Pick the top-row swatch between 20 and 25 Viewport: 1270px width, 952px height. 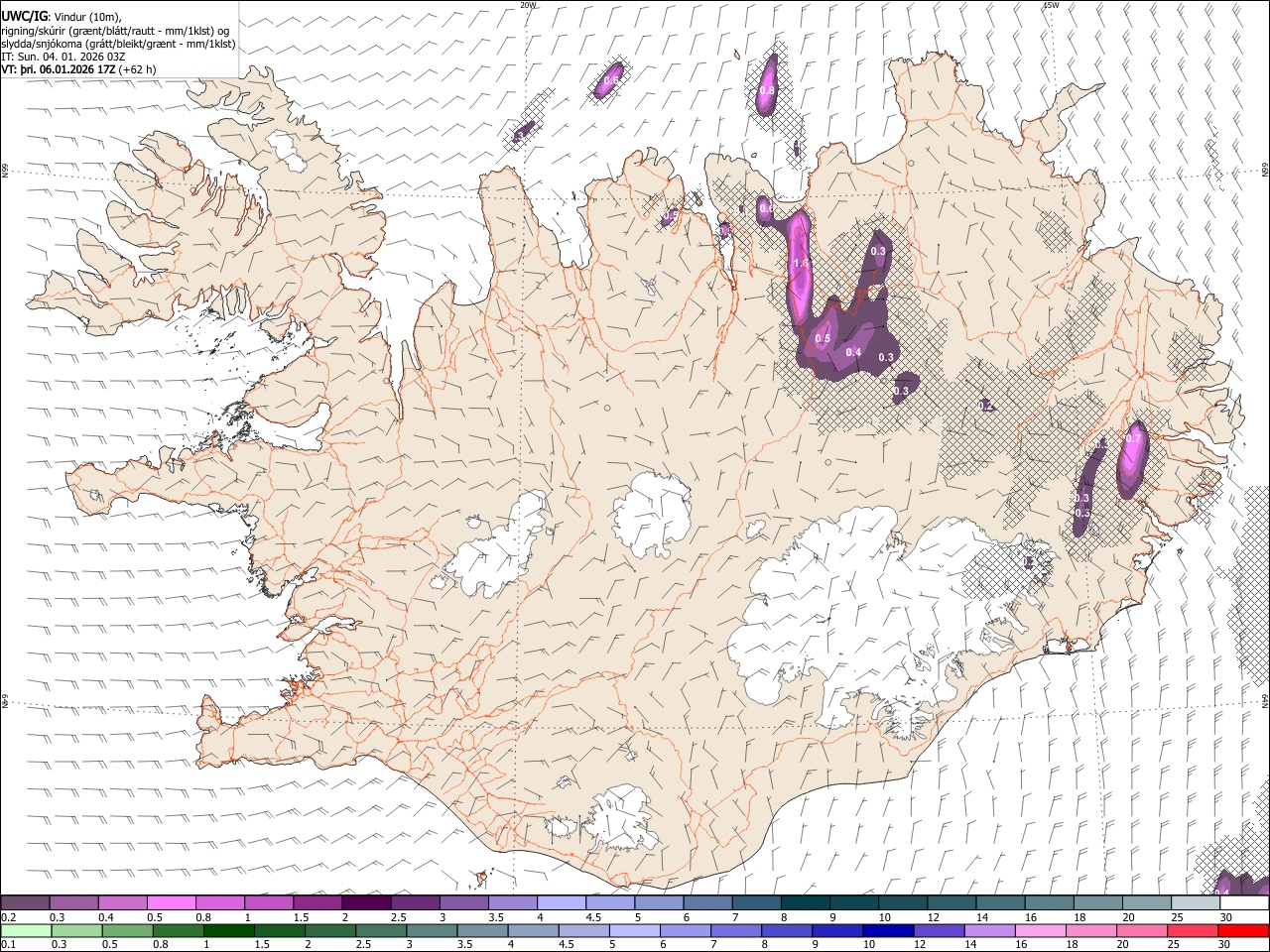[1147, 903]
